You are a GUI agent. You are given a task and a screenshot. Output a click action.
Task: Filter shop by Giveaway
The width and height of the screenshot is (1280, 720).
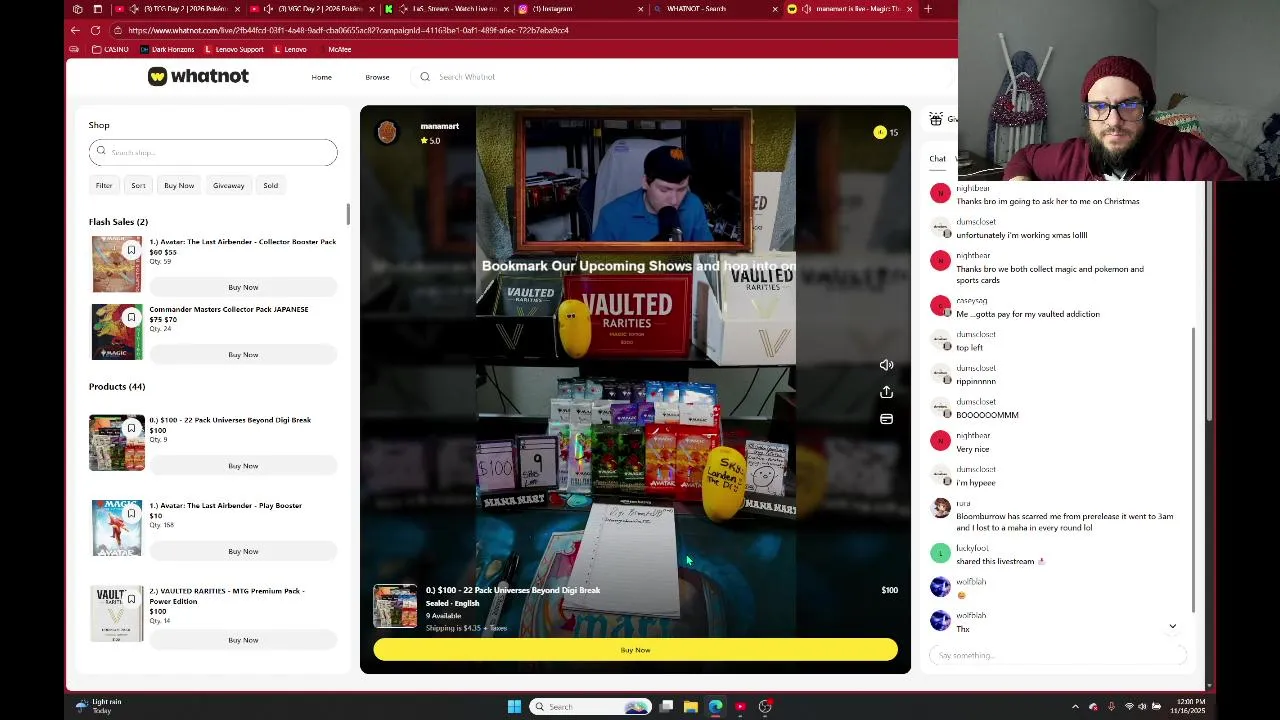click(228, 185)
